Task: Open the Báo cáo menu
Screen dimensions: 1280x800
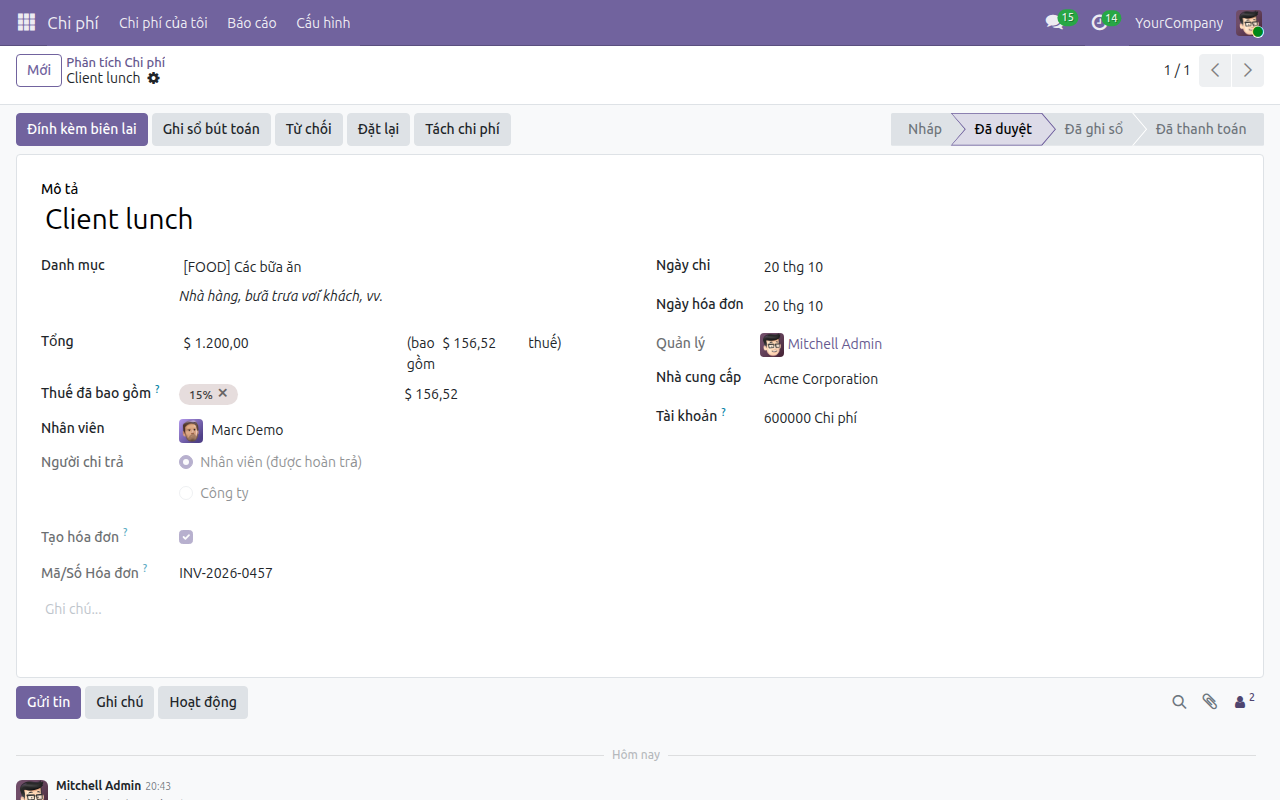Action: point(252,22)
